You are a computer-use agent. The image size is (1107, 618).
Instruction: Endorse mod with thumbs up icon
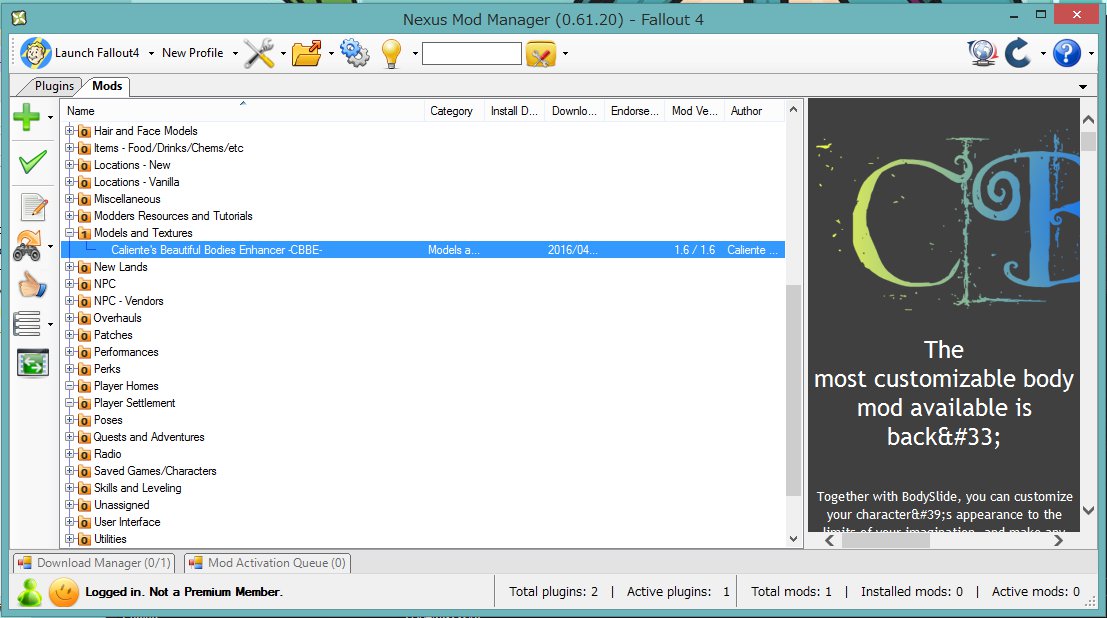click(32, 285)
